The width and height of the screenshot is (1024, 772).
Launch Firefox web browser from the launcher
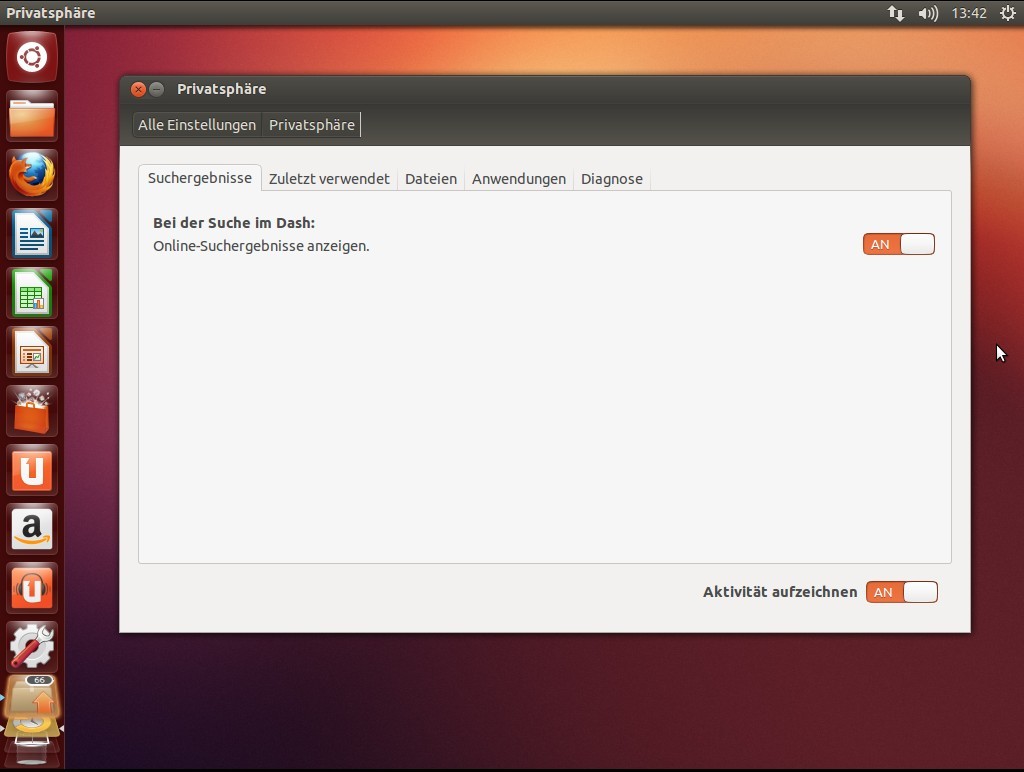click(x=32, y=175)
